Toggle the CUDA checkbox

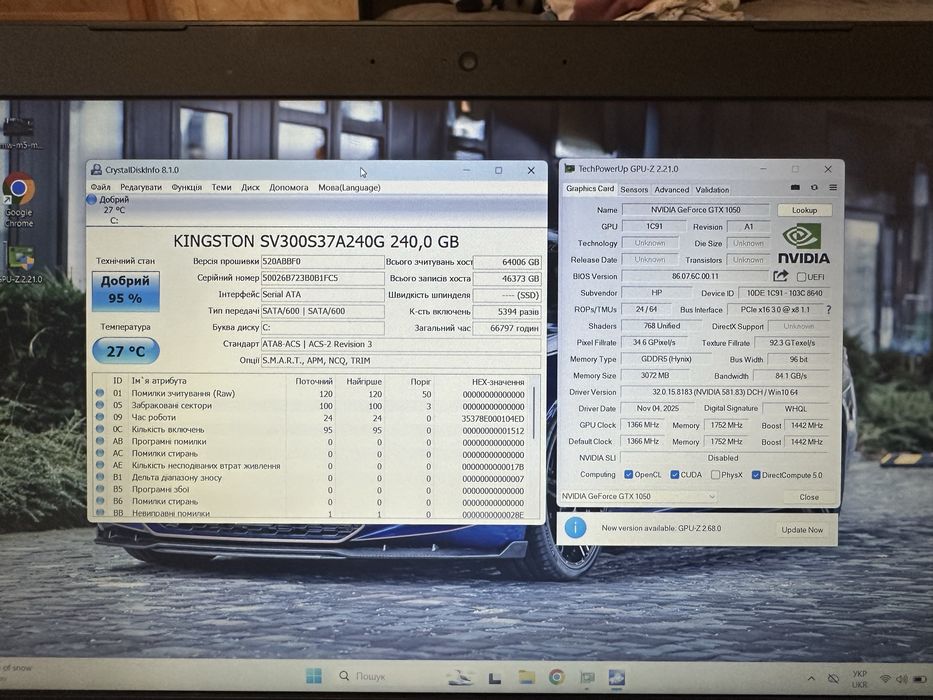click(x=675, y=474)
